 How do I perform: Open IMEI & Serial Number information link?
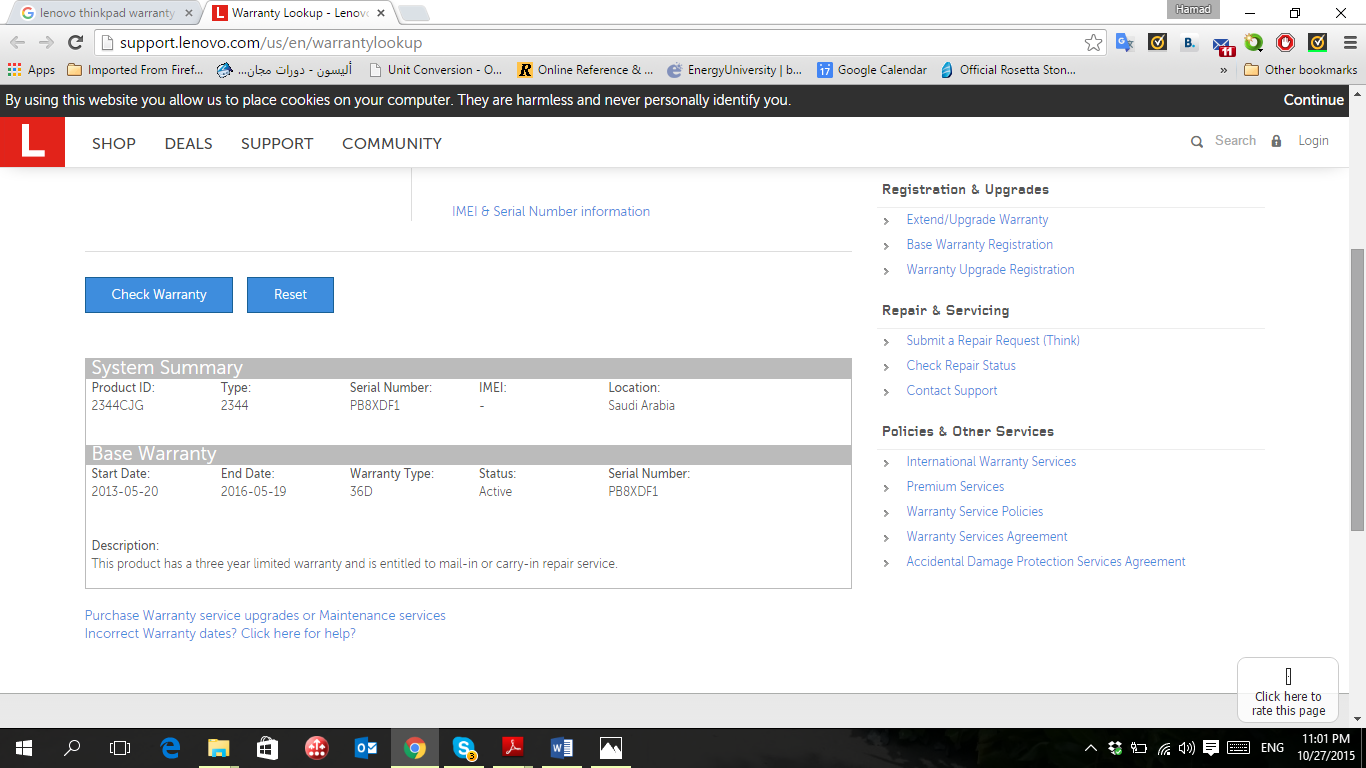click(551, 211)
